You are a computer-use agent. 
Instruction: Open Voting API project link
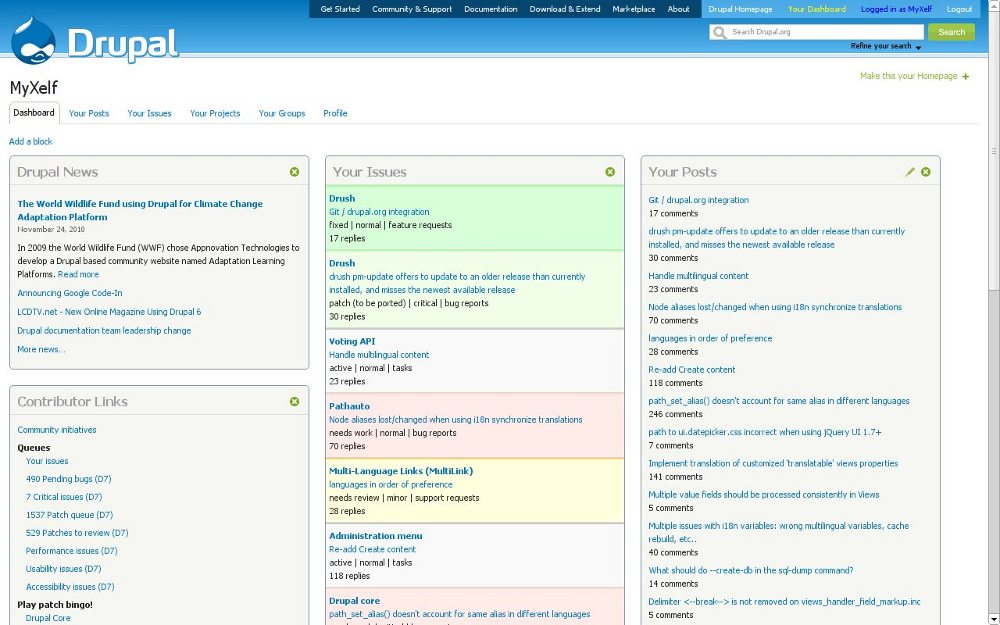(x=352, y=341)
